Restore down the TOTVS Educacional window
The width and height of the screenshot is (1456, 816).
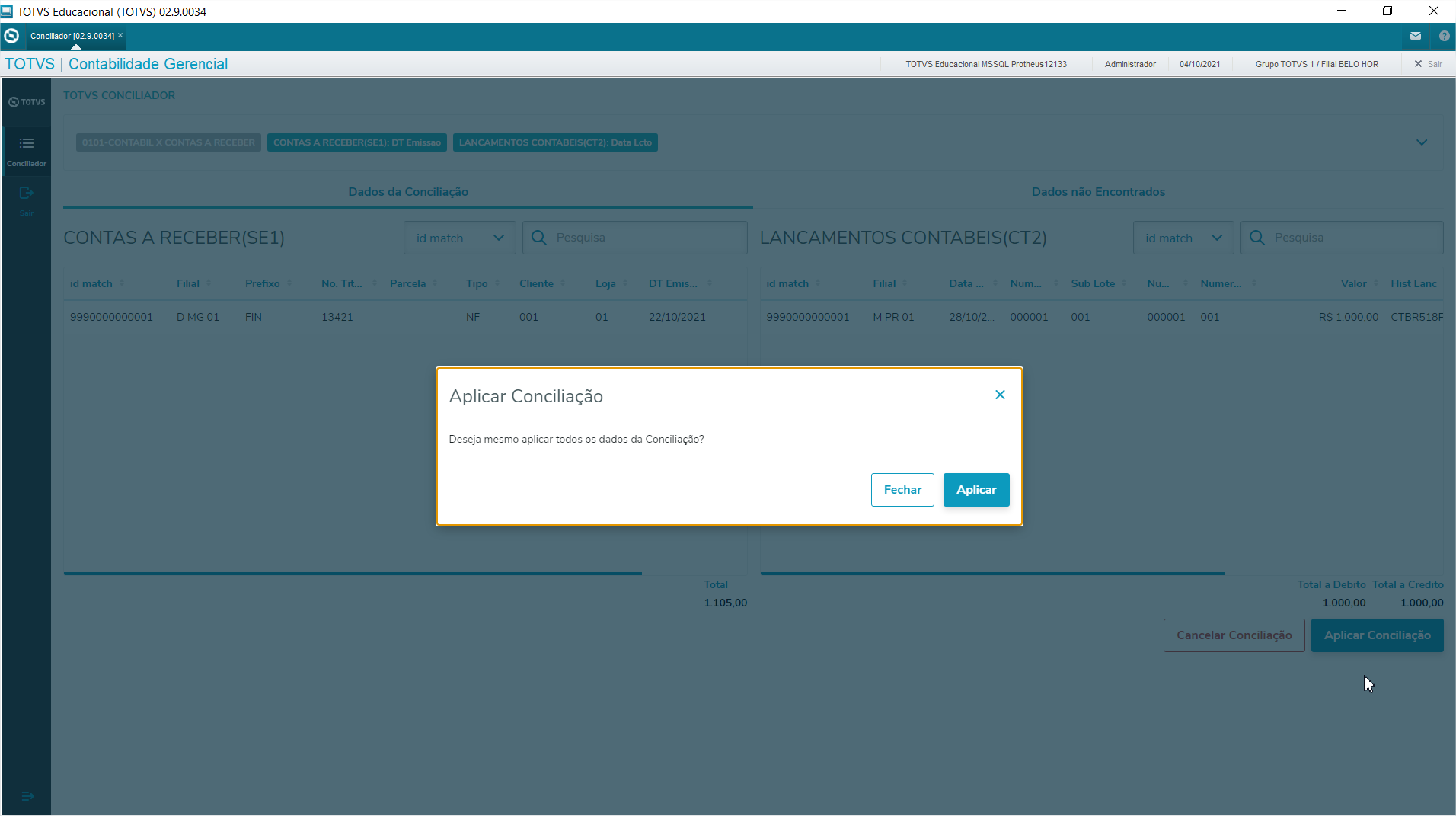click(1387, 11)
